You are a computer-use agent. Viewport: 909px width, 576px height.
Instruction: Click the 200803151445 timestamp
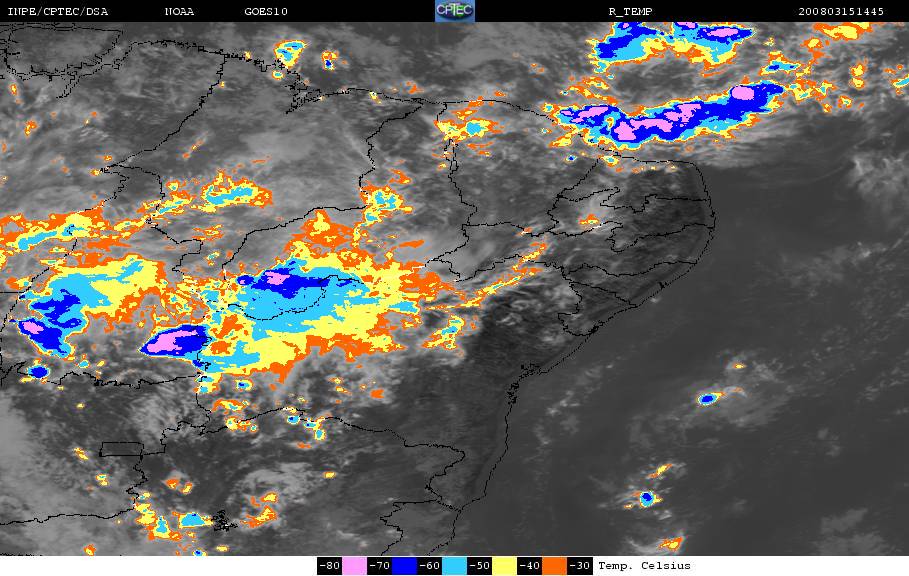(841, 12)
